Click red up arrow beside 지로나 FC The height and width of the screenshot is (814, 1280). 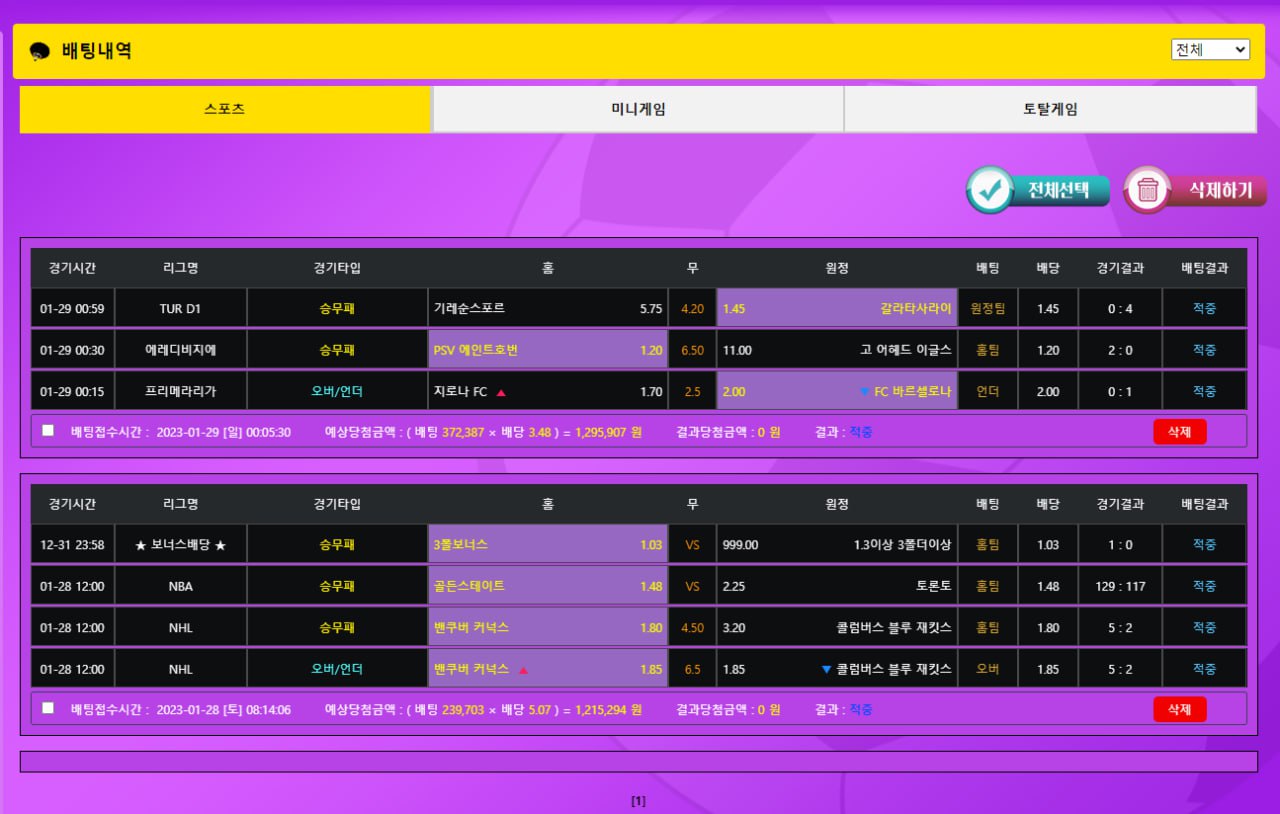(x=501, y=393)
